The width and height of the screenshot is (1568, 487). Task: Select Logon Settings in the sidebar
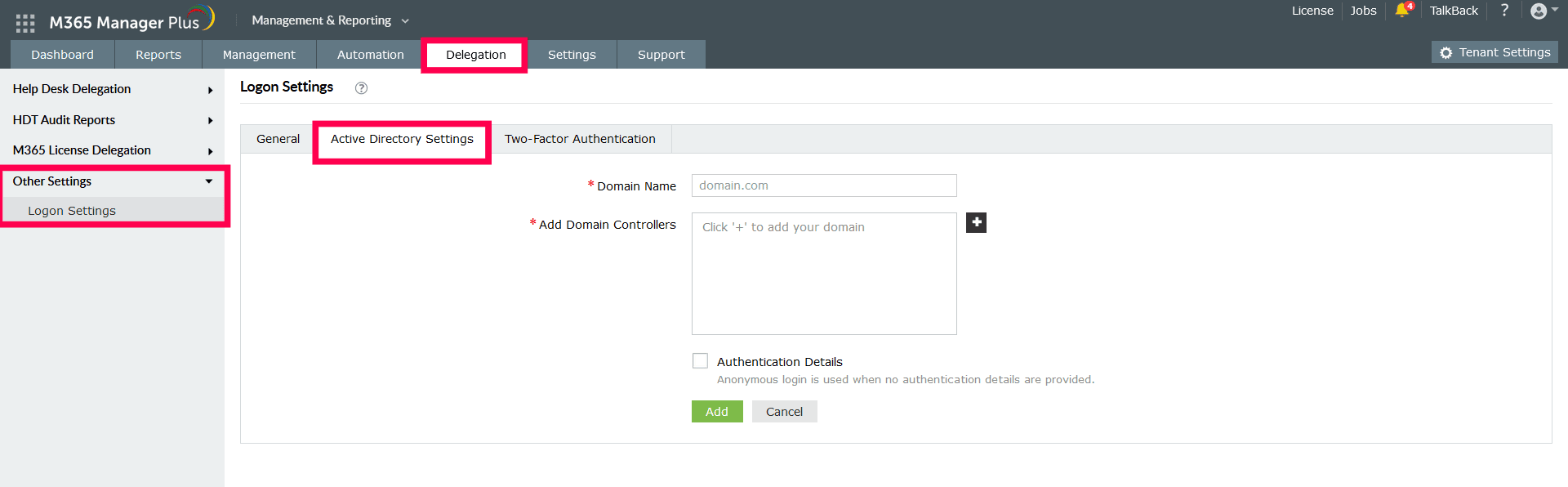pos(72,211)
